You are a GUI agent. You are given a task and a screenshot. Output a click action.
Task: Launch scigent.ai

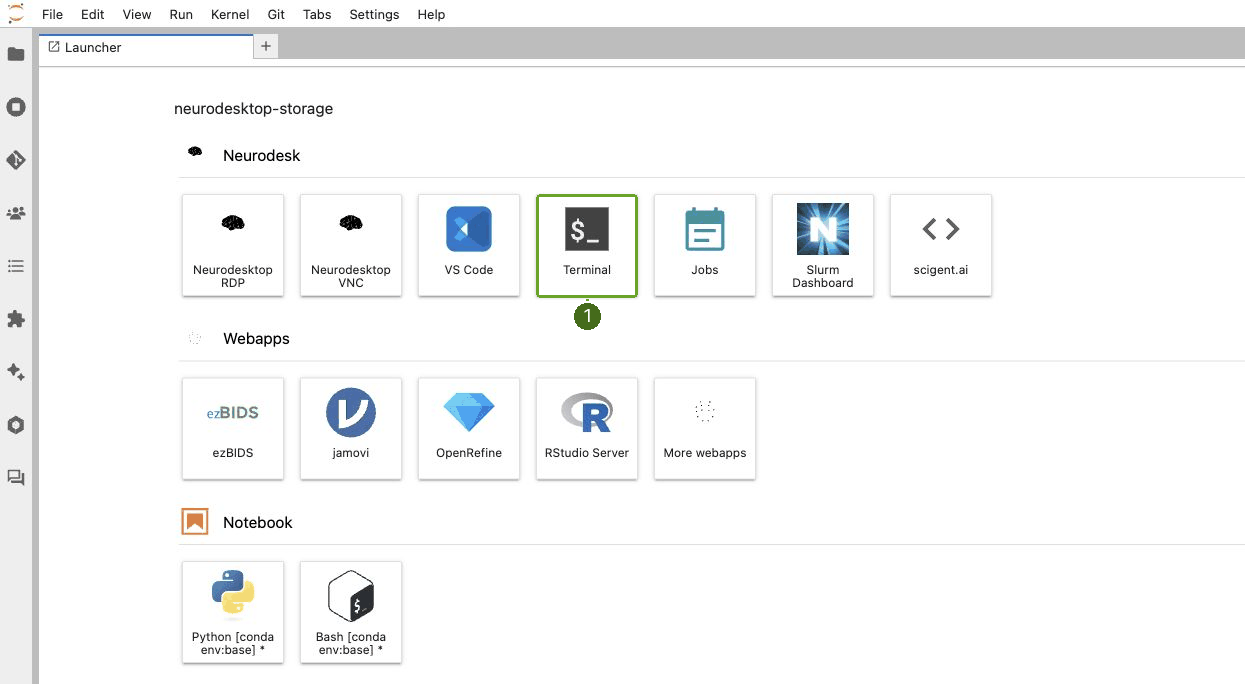point(941,245)
